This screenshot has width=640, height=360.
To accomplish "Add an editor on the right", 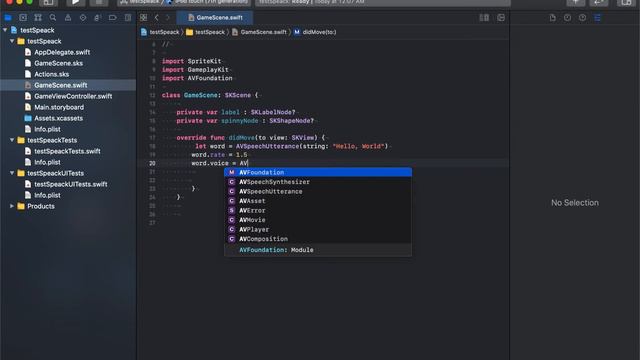I will [501, 18].
